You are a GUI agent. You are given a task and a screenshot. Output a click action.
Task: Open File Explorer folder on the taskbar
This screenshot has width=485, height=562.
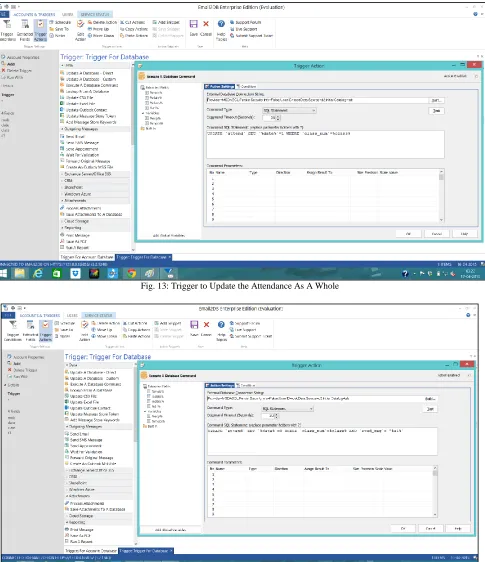(20, 274)
